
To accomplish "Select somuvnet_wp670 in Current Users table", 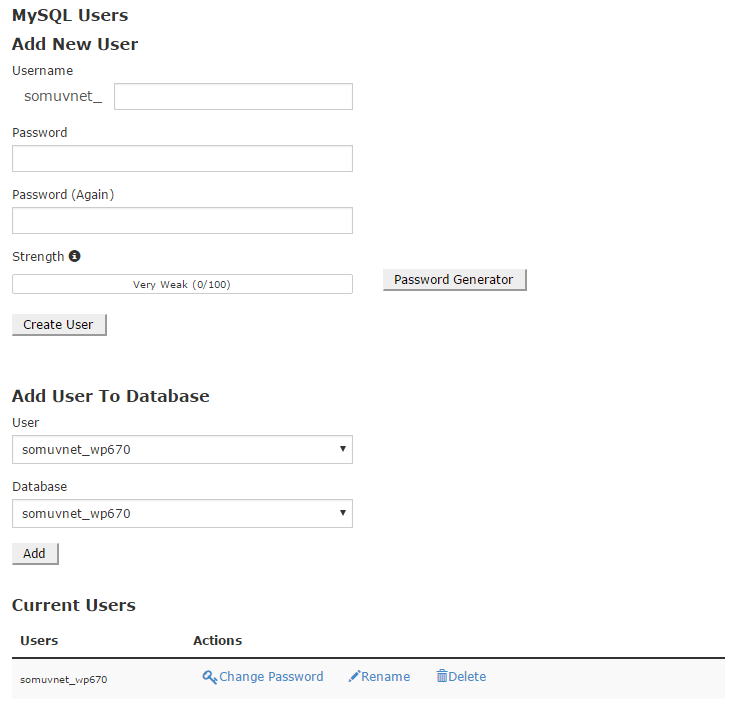I will click(x=64, y=679).
